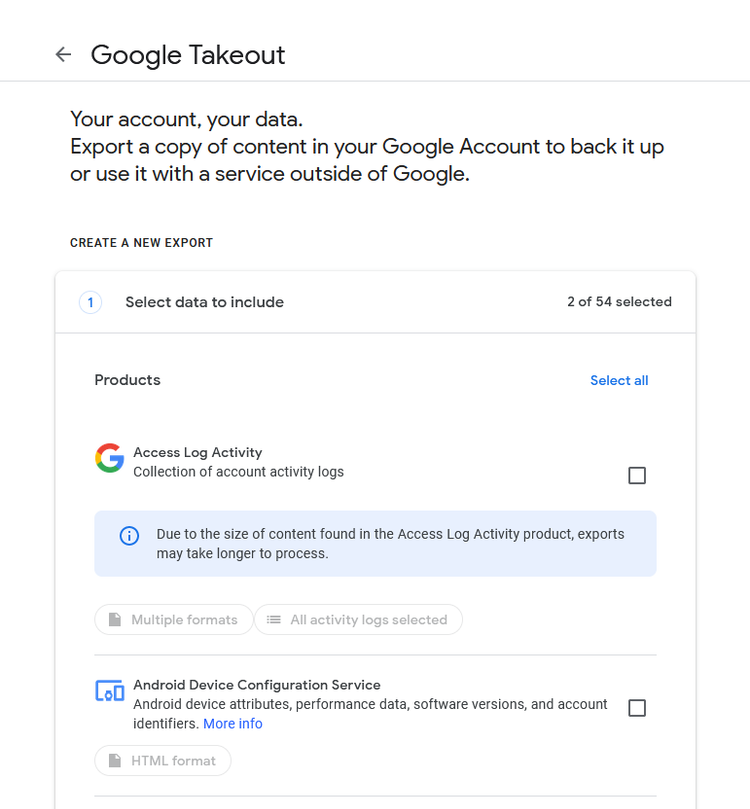Image resolution: width=750 pixels, height=809 pixels.
Task: Click the CREATE A NEW EXPORT section label
Action: 141,242
